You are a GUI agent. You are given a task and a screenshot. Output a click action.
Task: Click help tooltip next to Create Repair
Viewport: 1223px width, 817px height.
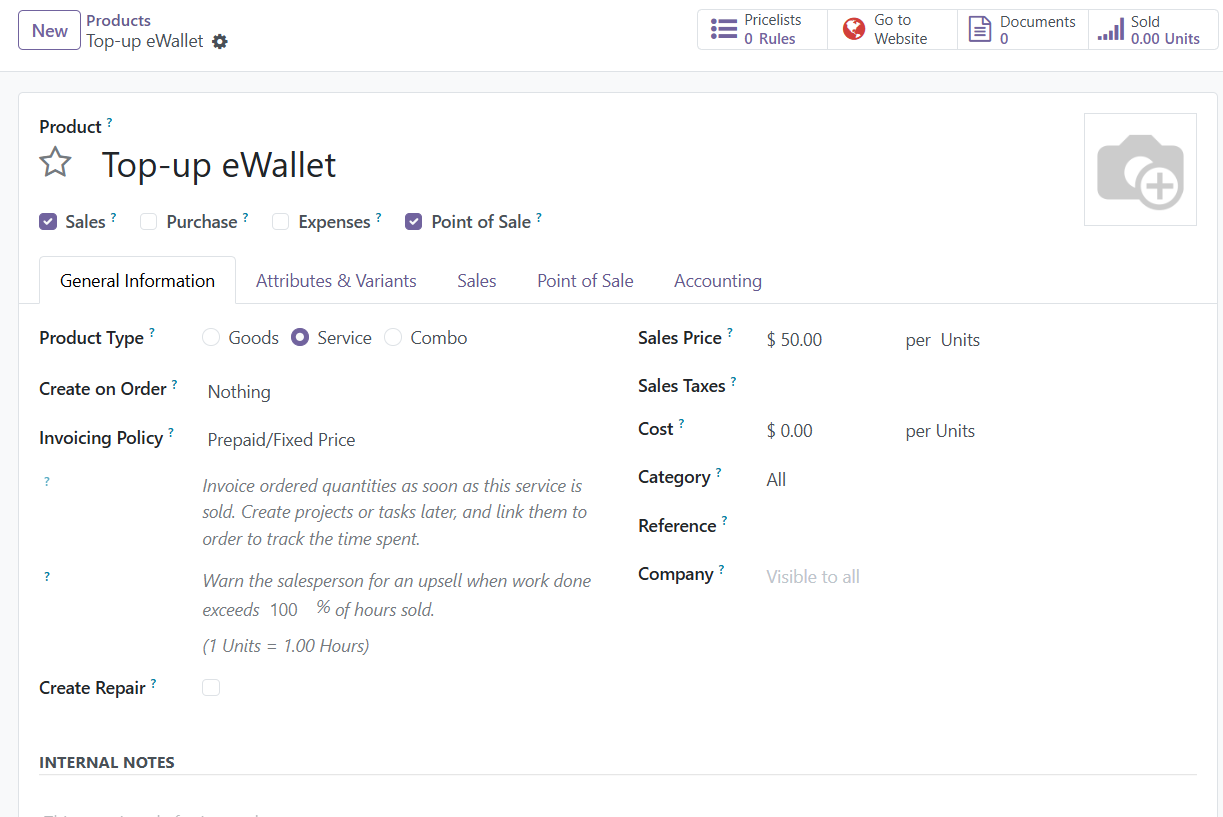click(153, 683)
